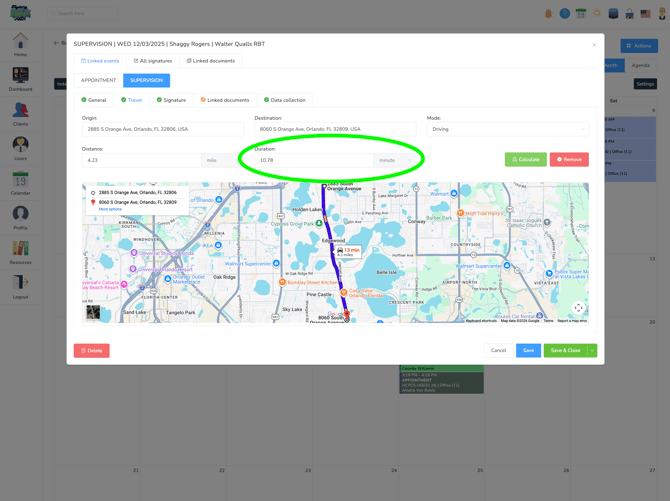Click the Cancel button
Viewport: 670px width, 501px height.
[x=498, y=351]
